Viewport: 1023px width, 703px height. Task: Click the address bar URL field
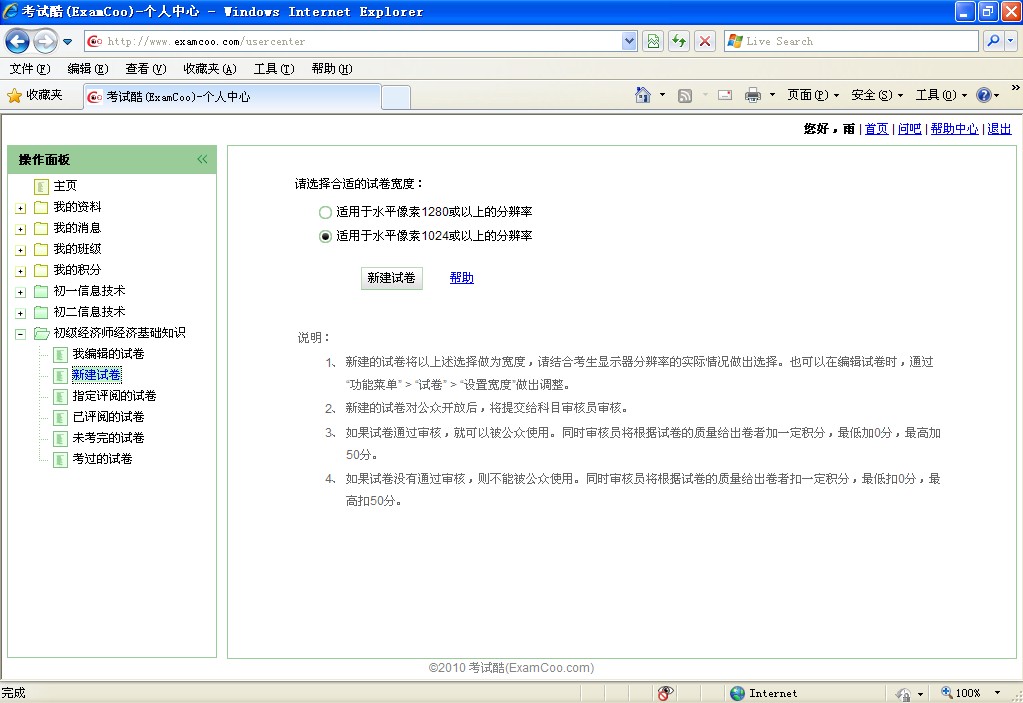click(x=360, y=41)
